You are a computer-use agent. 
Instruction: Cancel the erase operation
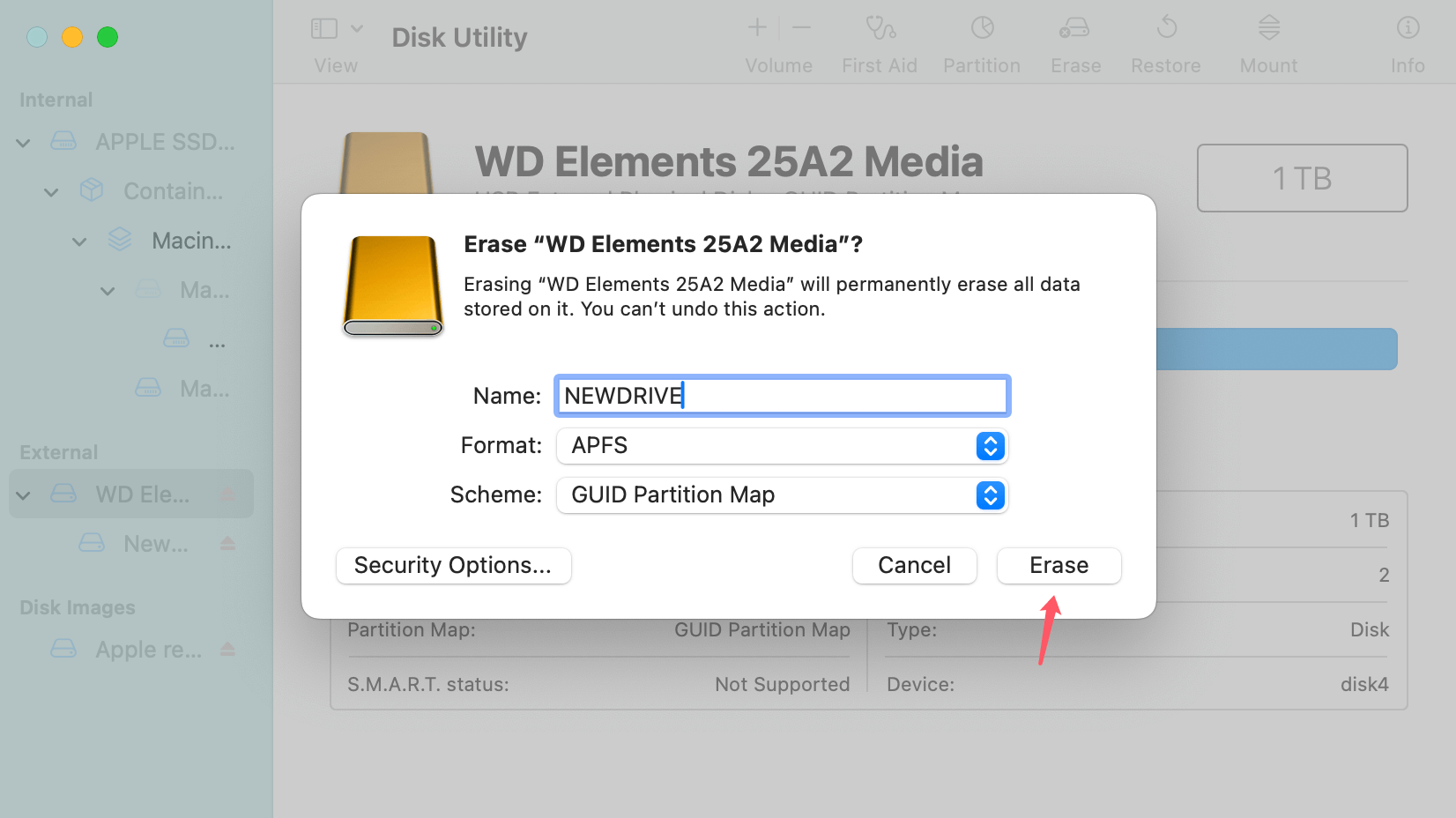[x=914, y=565]
